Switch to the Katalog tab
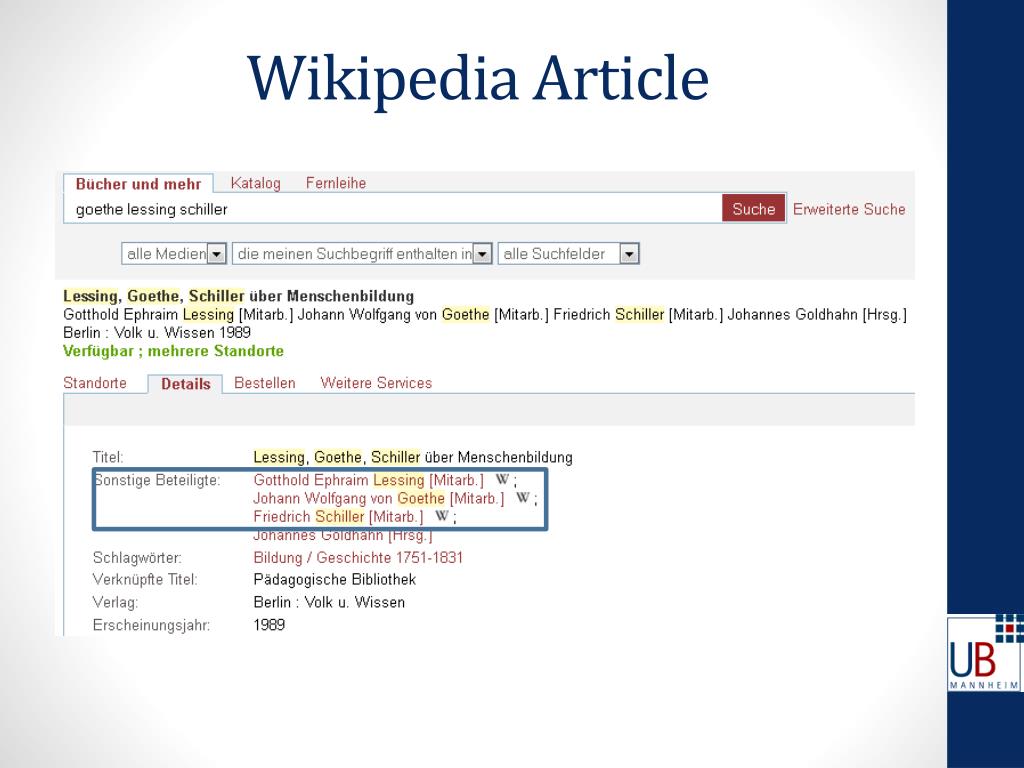The width and height of the screenshot is (1024, 768). pyautogui.click(x=255, y=184)
